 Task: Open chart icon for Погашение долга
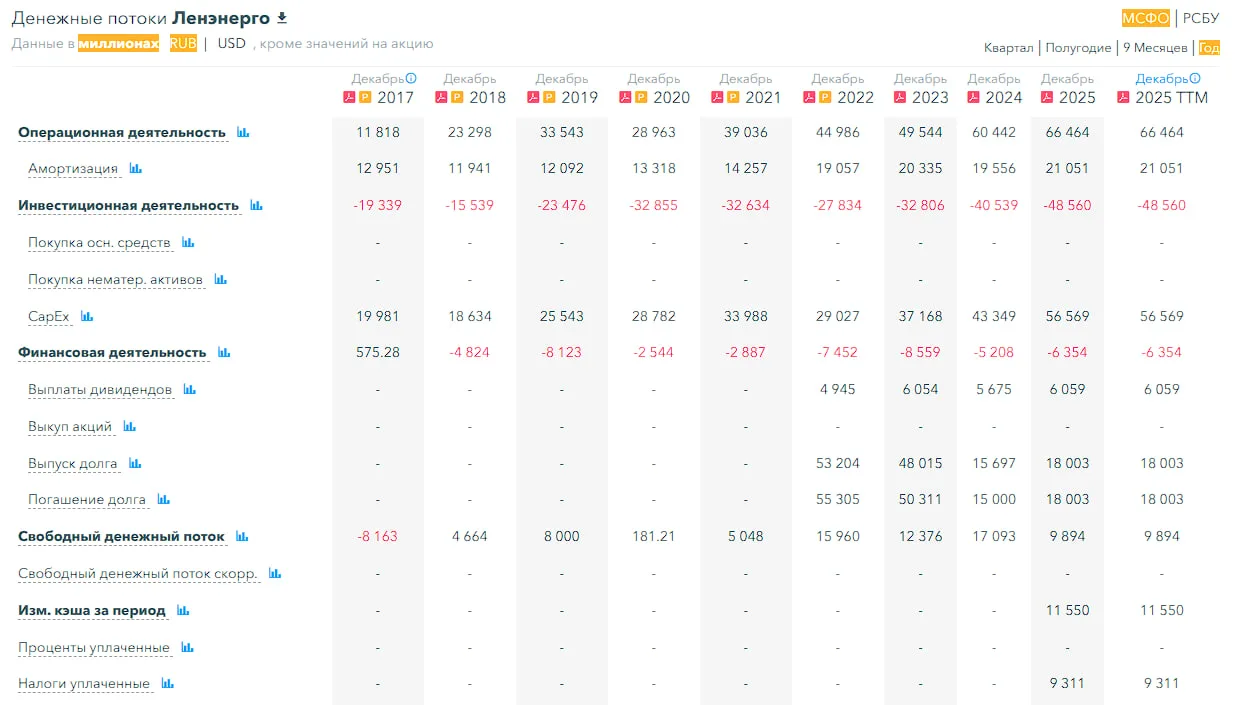pyautogui.click(x=163, y=499)
